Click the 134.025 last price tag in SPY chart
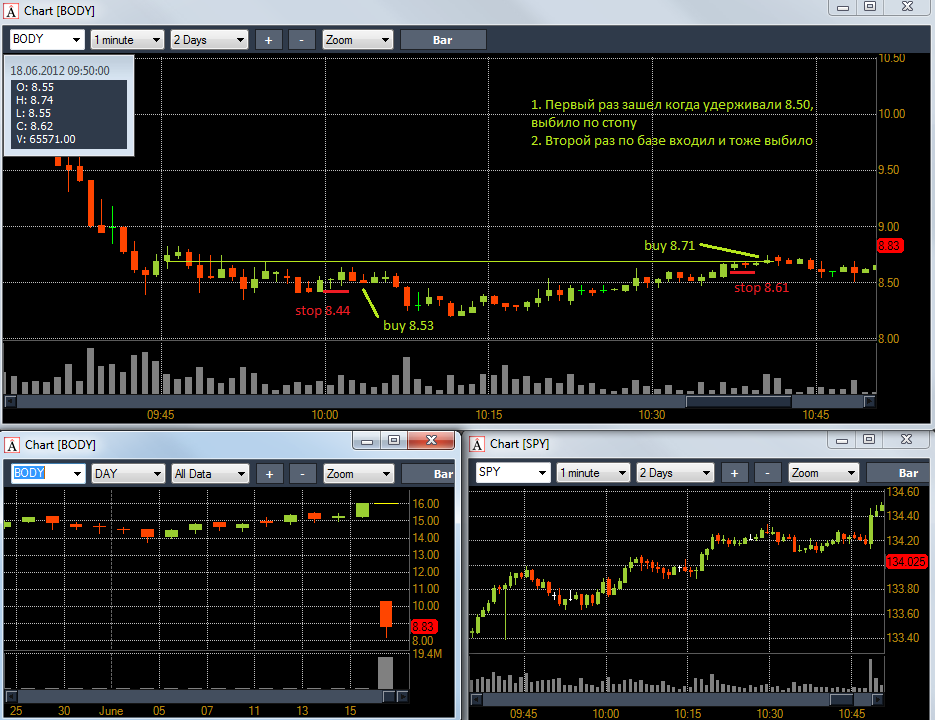Viewport: 935px width, 720px height. pyautogui.click(x=906, y=561)
